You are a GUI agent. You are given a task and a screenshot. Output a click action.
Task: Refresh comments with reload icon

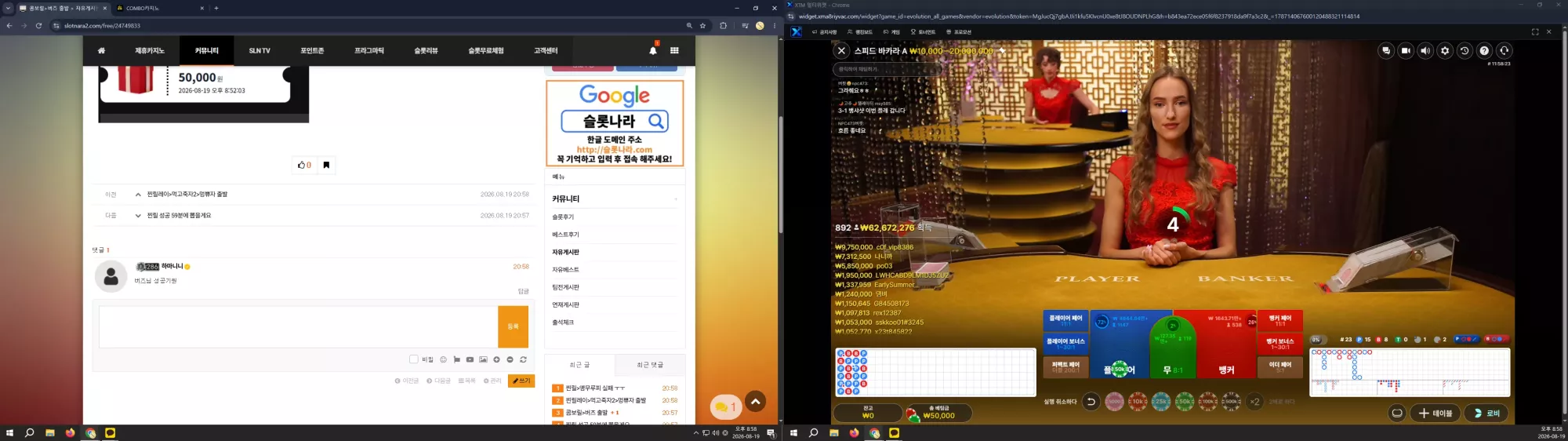coord(523,359)
